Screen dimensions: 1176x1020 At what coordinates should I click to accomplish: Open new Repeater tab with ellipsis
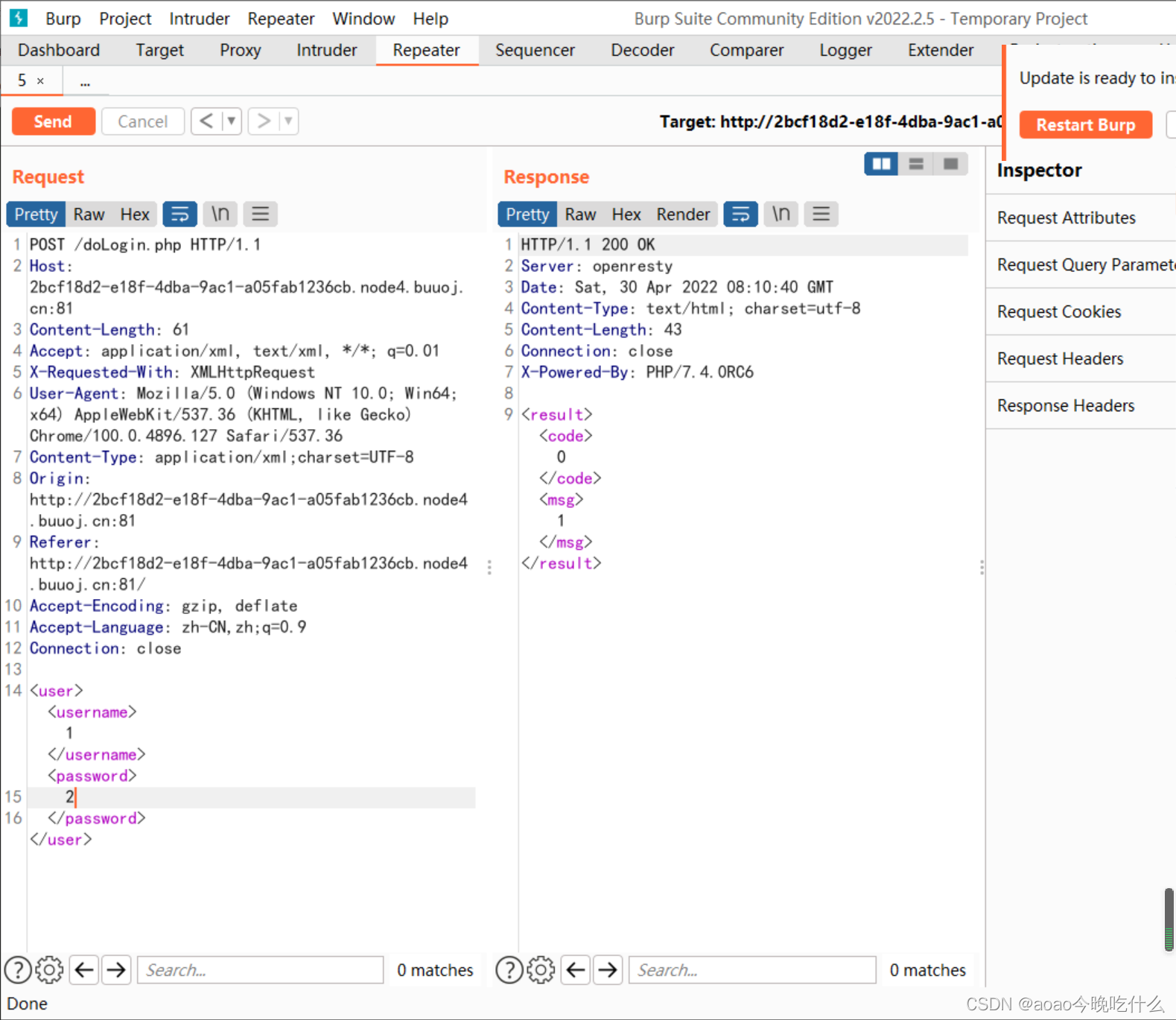point(86,81)
